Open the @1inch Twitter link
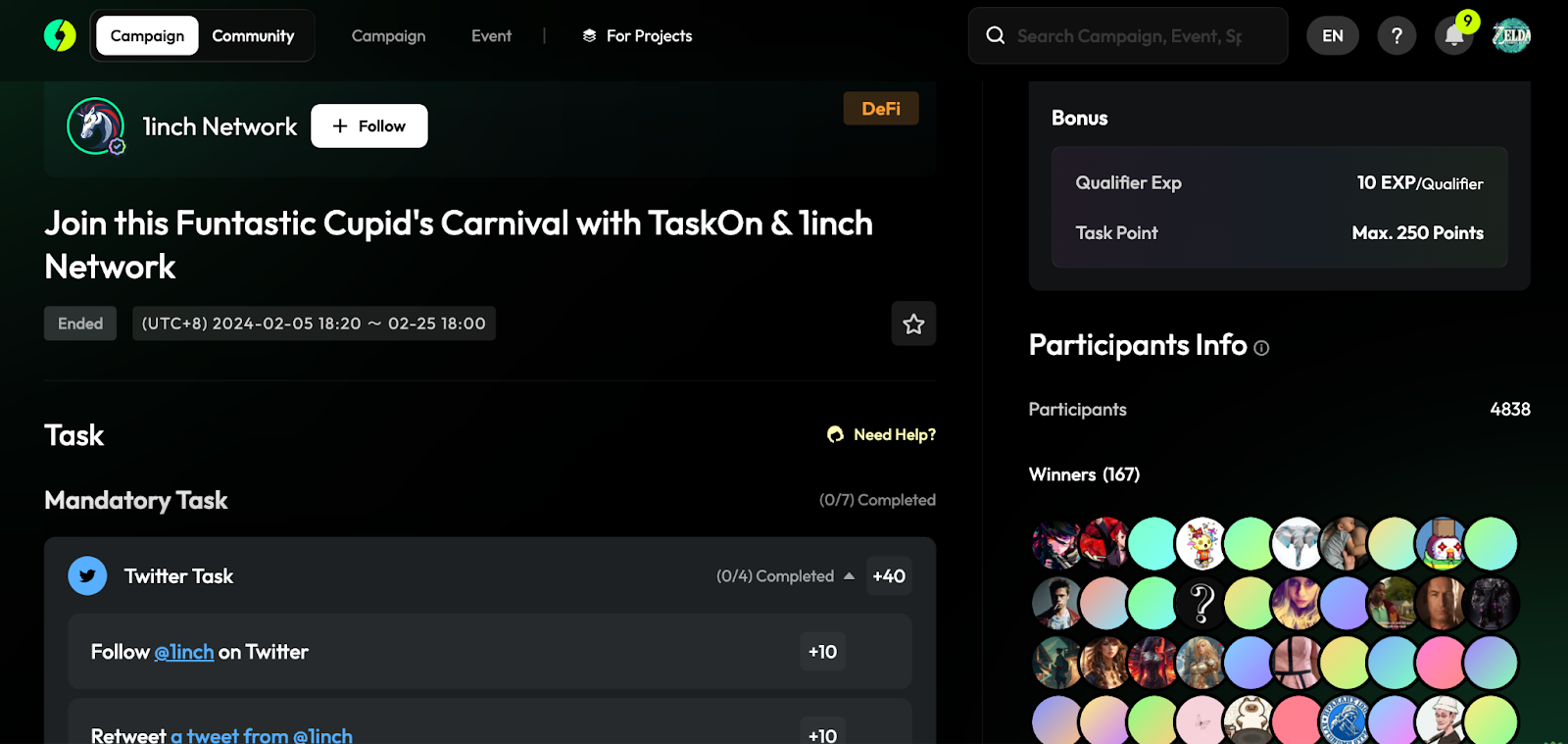Image resolution: width=1568 pixels, height=744 pixels. [184, 652]
